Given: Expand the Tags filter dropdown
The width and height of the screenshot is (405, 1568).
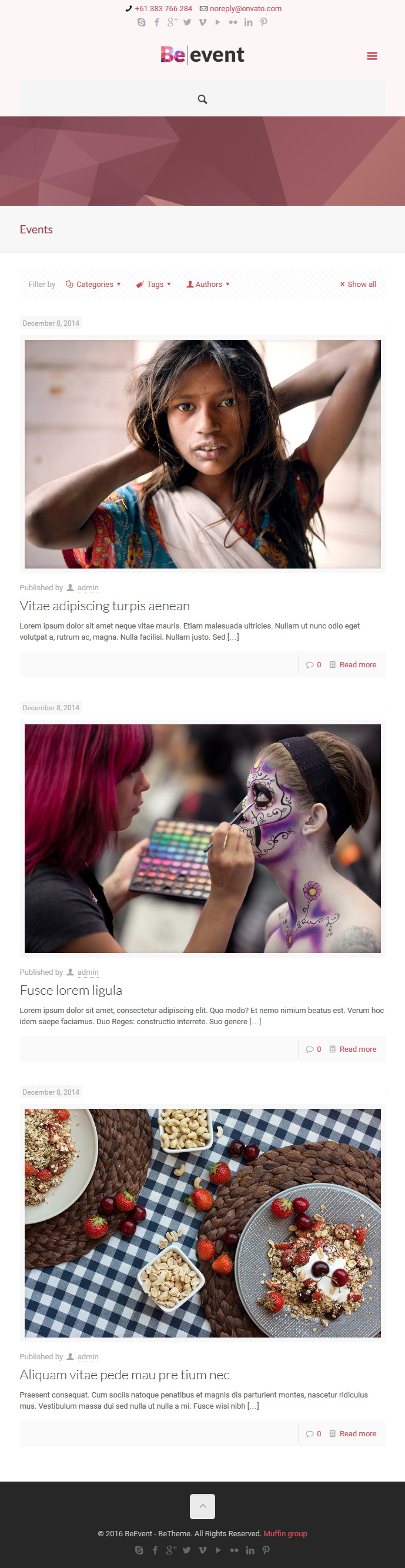Looking at the screenshot, I should 153,284.
